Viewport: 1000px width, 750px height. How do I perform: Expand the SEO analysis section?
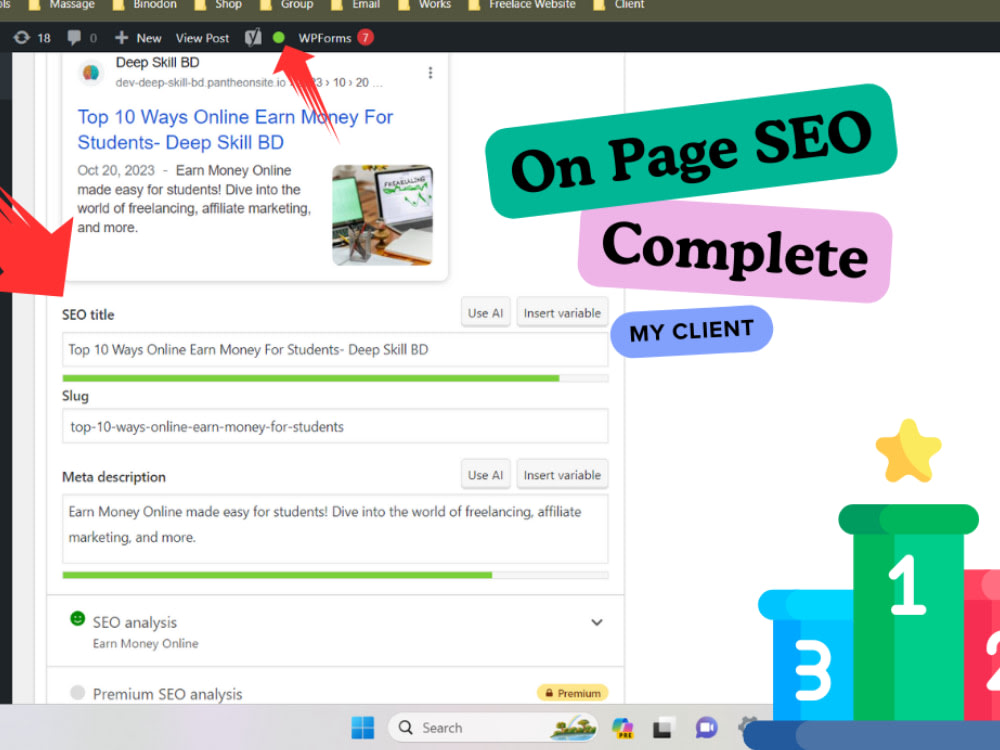pos(335,631)
